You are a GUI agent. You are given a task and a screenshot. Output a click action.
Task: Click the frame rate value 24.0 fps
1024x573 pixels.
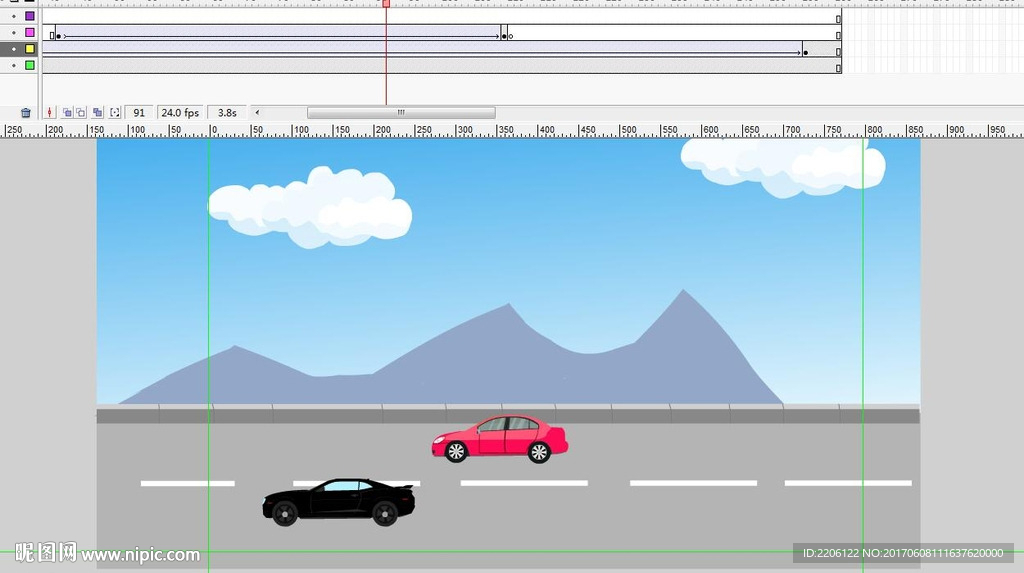180,112
